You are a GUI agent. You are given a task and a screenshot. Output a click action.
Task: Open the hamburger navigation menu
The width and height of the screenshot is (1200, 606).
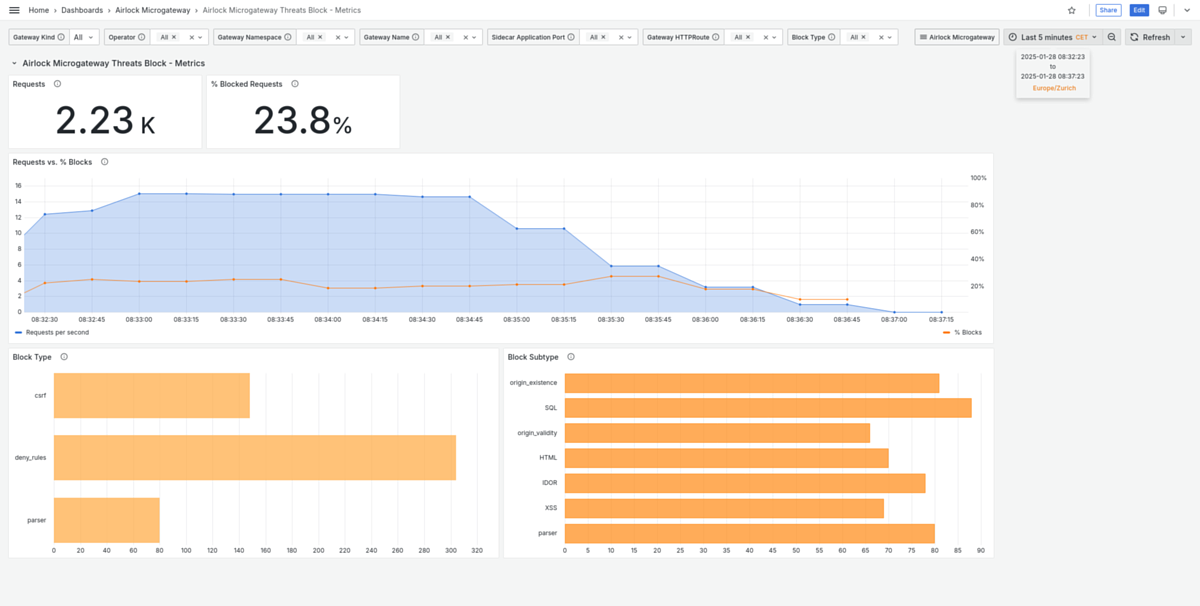click(14, 10)
